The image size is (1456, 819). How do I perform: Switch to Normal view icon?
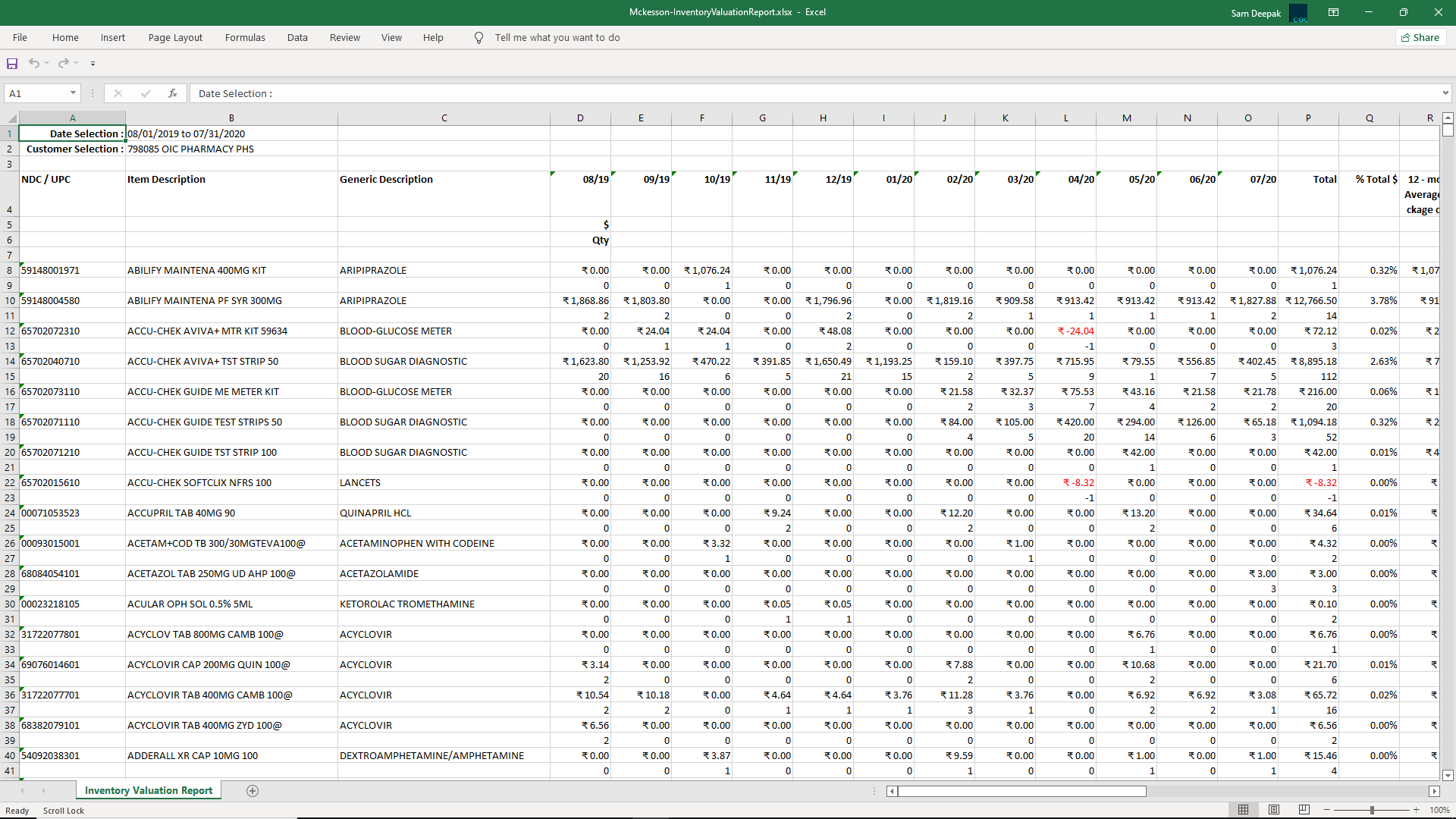pos(1243,810)
